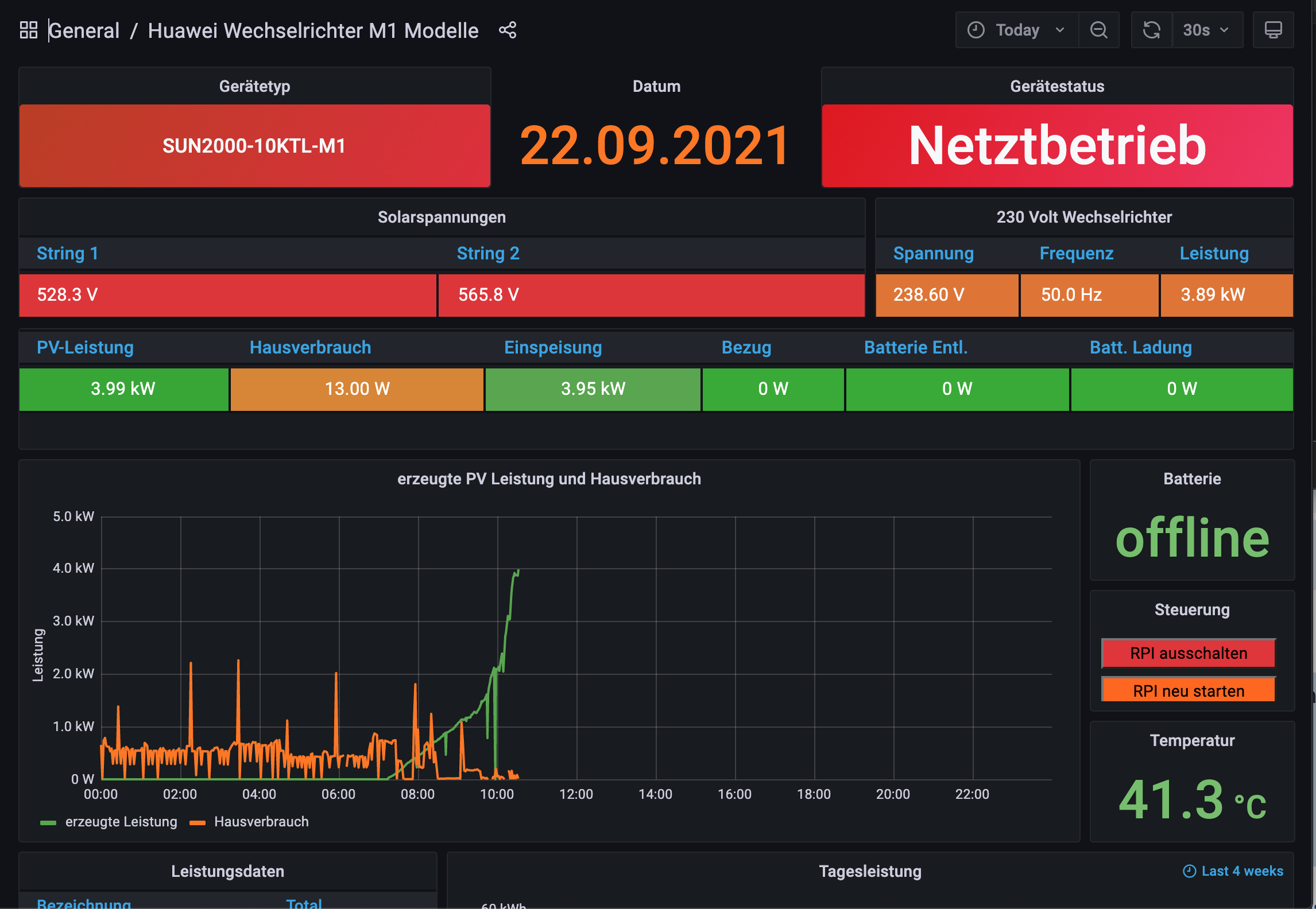Viewport: 1316px width, 909px height.
Task: Click the cycle view mode monitor icon
Action: (1273, 30)
